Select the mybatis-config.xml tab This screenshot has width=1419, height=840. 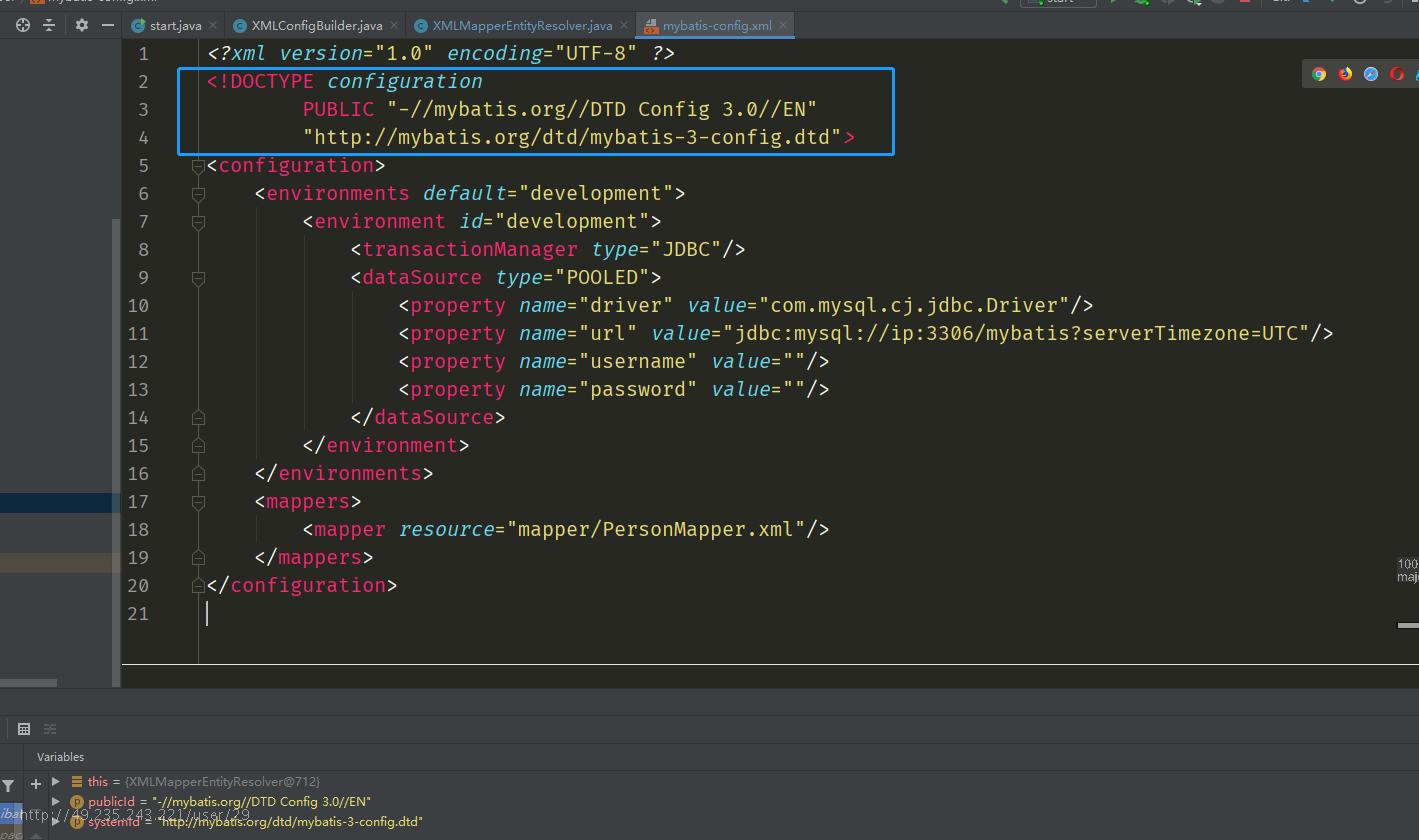[x=716, y=25]
